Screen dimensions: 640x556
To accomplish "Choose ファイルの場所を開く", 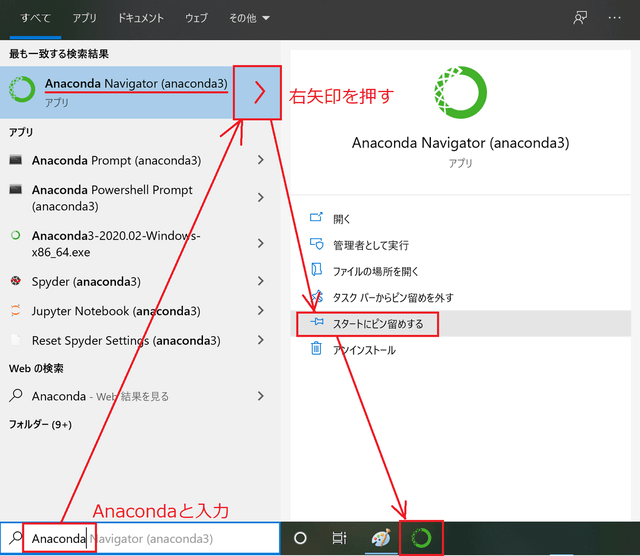I will pyautogui.click(x=376, y=271).
